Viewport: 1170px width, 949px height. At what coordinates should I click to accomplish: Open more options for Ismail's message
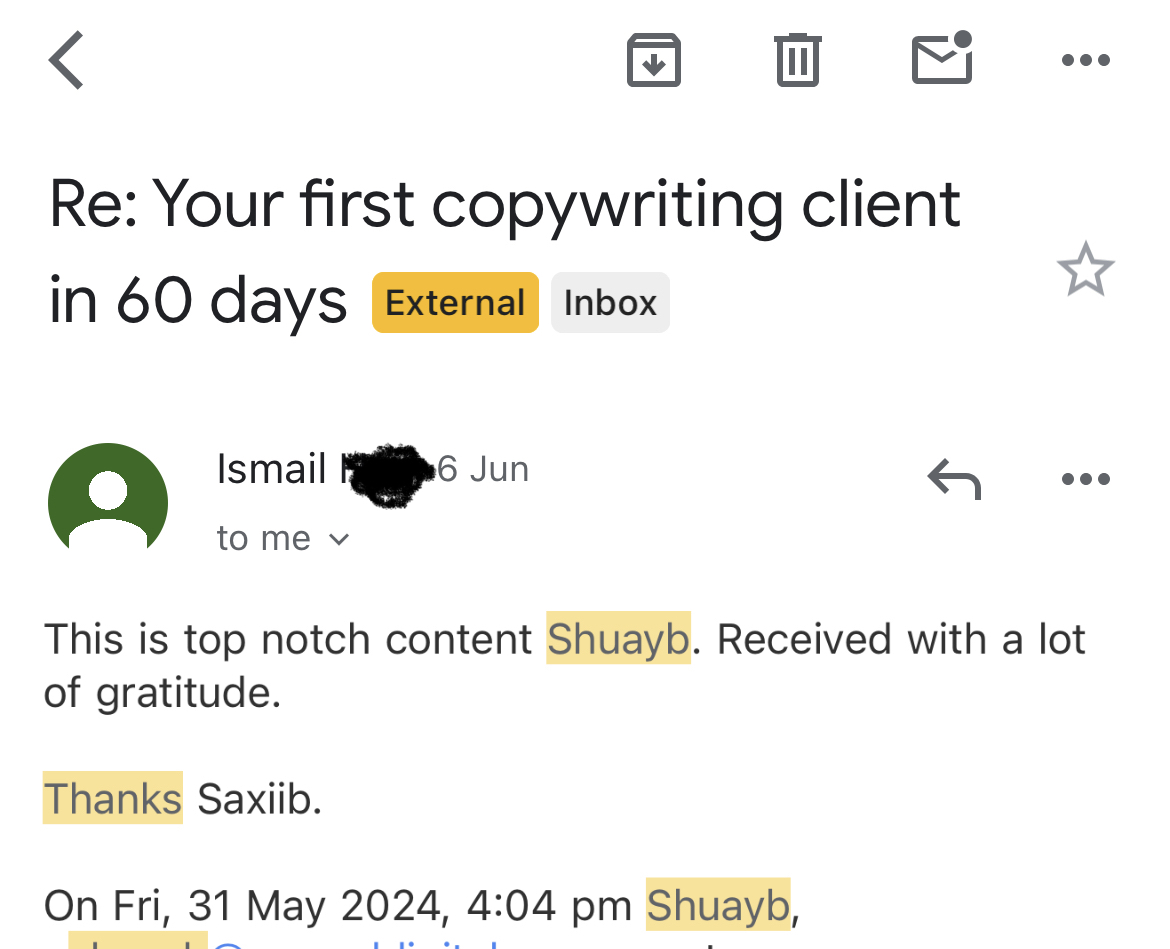1085,479
